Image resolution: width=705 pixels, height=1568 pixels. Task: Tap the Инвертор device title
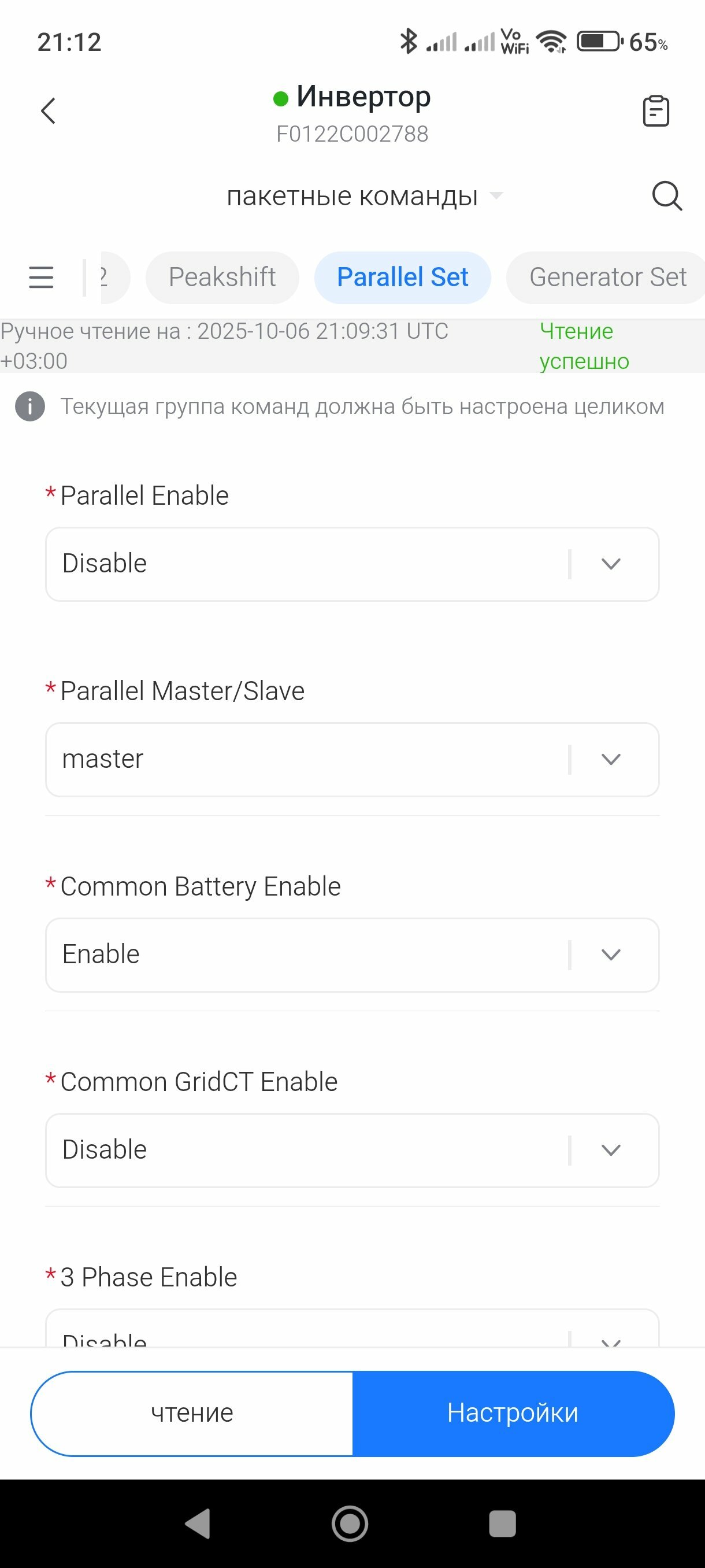point(362,97)
